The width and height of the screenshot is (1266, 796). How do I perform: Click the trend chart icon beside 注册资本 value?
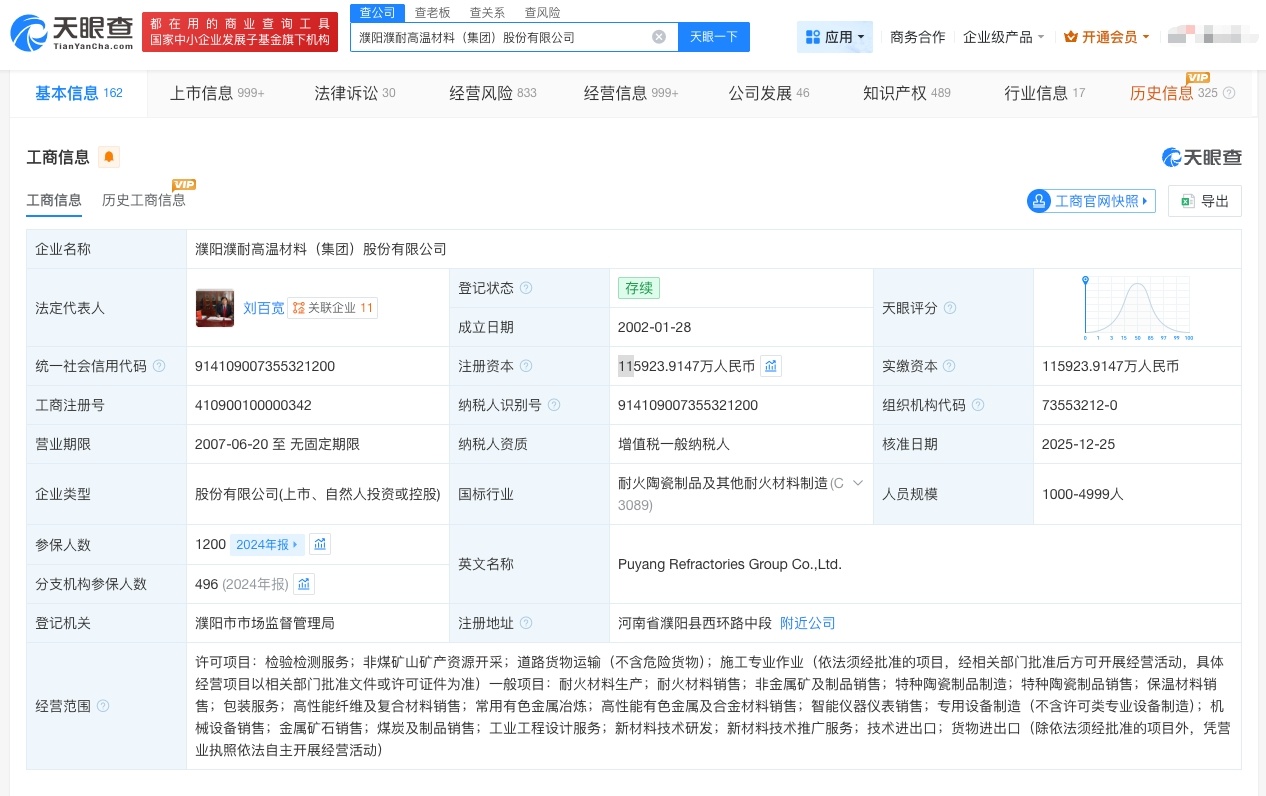click(x=770, y=366)
